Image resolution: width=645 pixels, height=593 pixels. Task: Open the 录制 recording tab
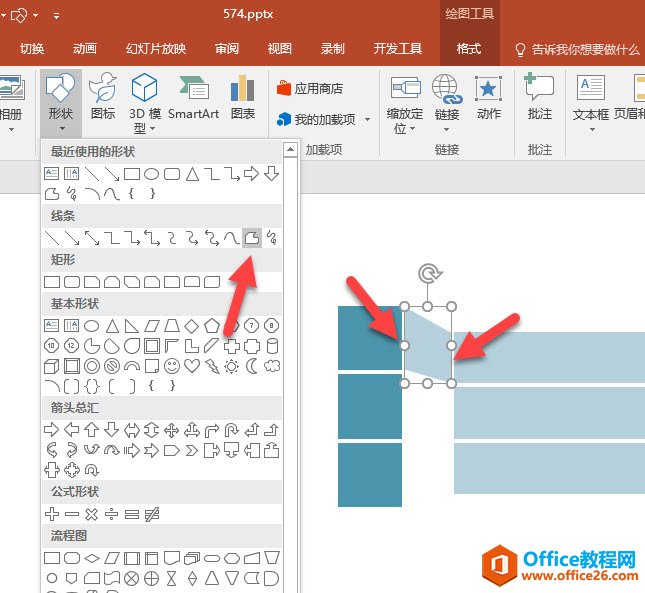[332, 49]
